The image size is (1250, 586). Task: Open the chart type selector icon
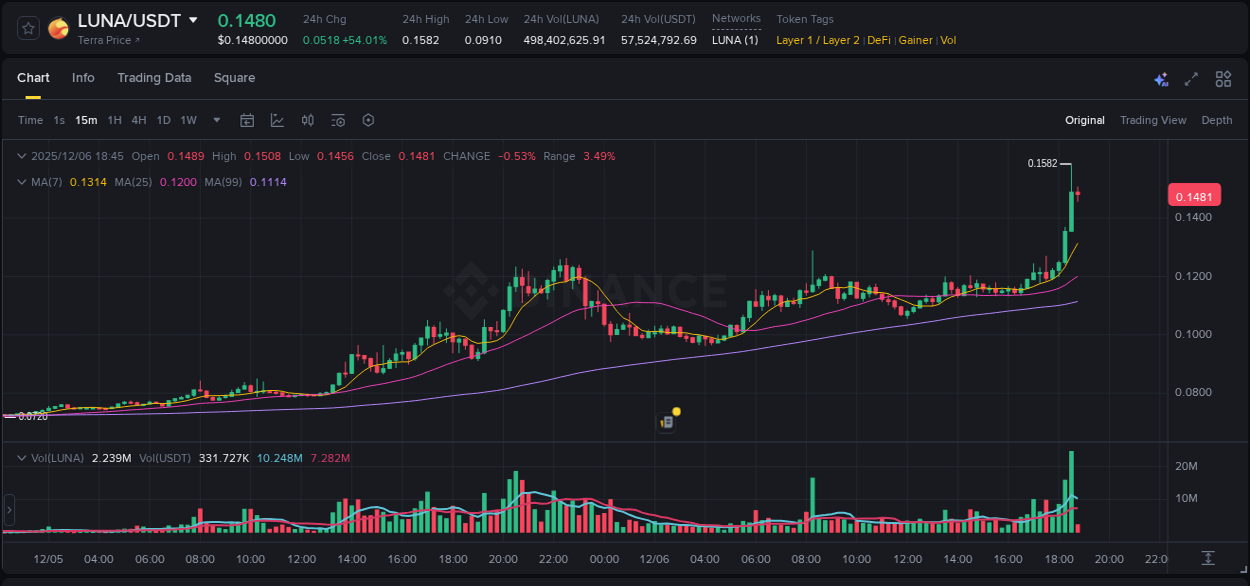277,119
